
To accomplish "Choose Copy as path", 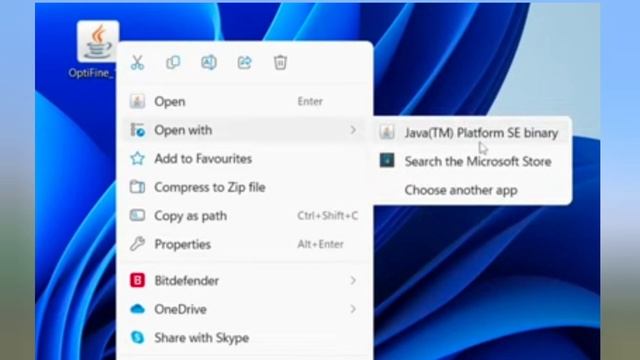I will [244, 216].
